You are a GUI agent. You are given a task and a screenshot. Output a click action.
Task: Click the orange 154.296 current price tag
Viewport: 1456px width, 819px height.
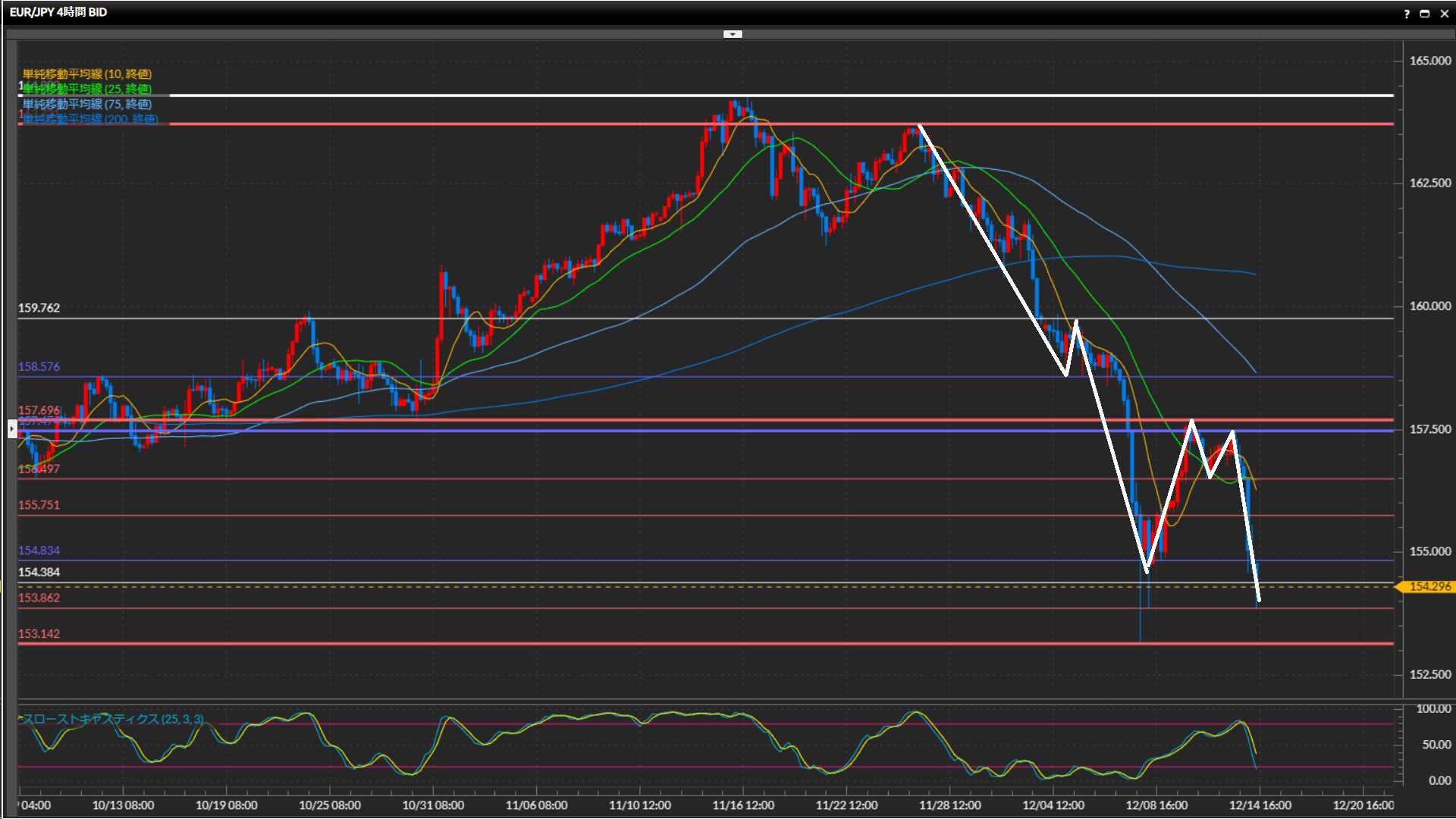pos(1429,587)
